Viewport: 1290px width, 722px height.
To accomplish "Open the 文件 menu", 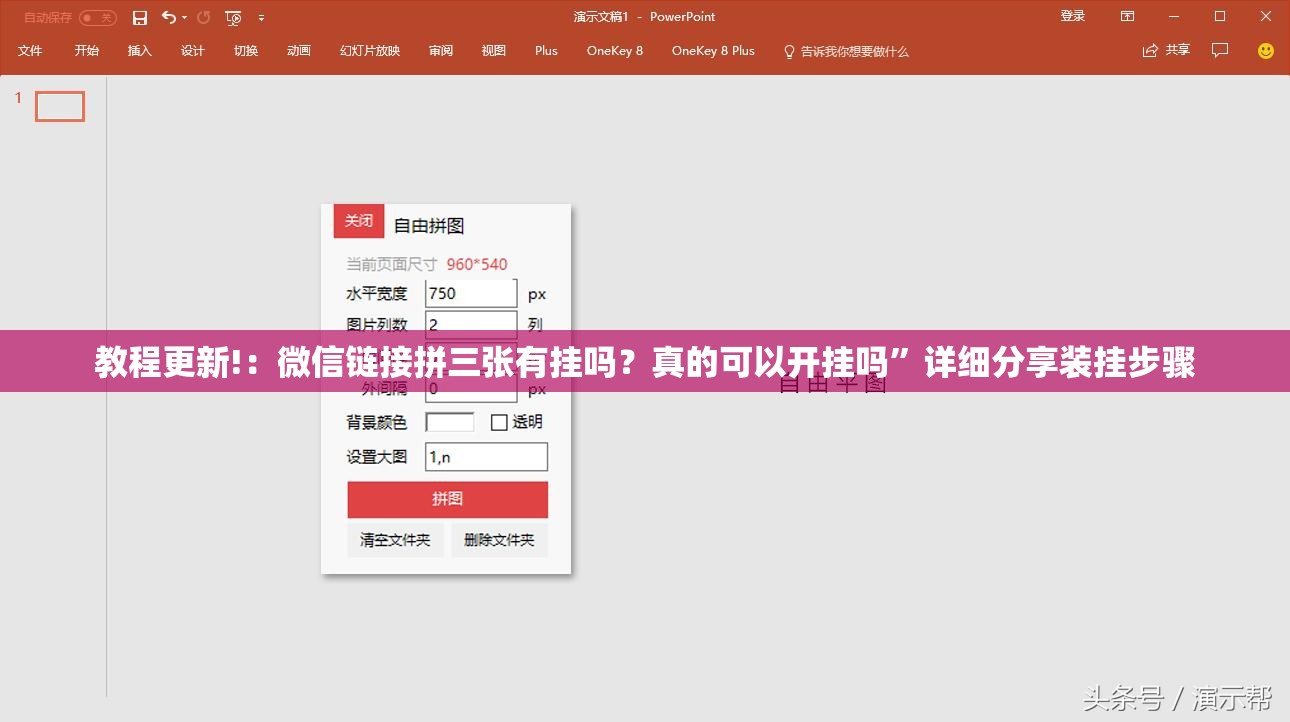I will 30,51.
